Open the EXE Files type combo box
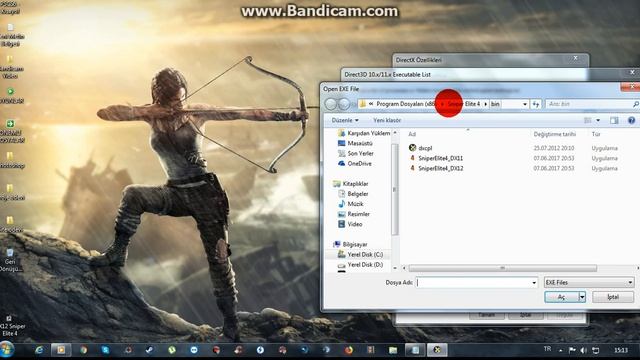Viewport: 640px width, 360px height. 589,282
